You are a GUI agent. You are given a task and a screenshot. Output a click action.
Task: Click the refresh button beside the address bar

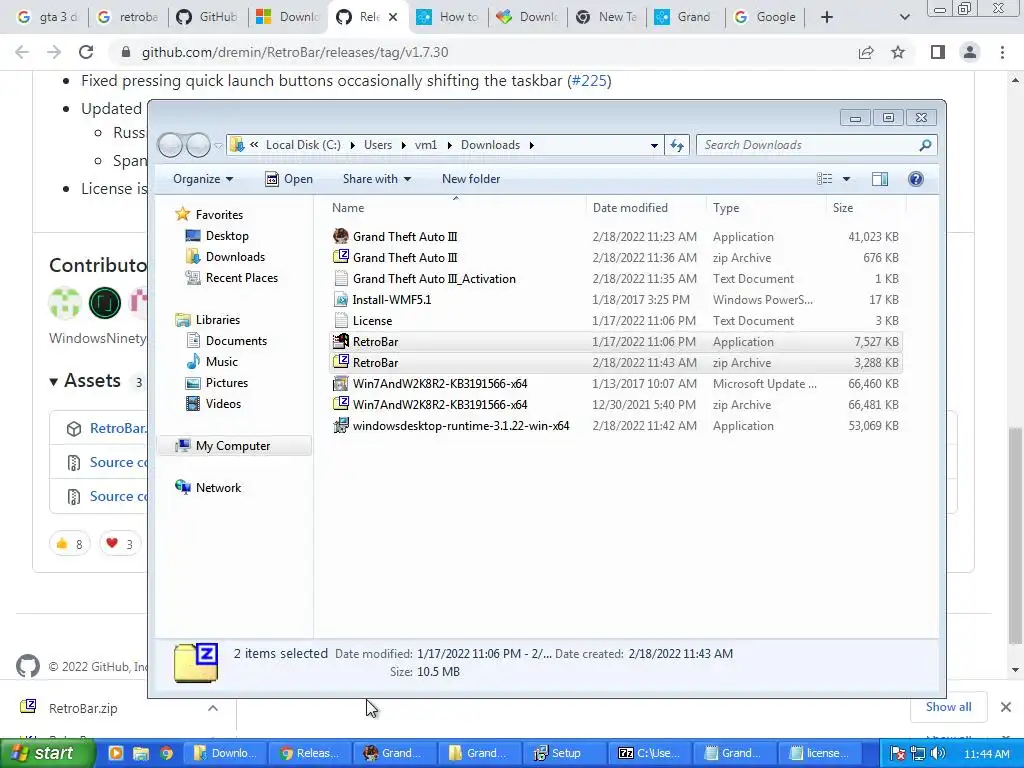point(677,145)
